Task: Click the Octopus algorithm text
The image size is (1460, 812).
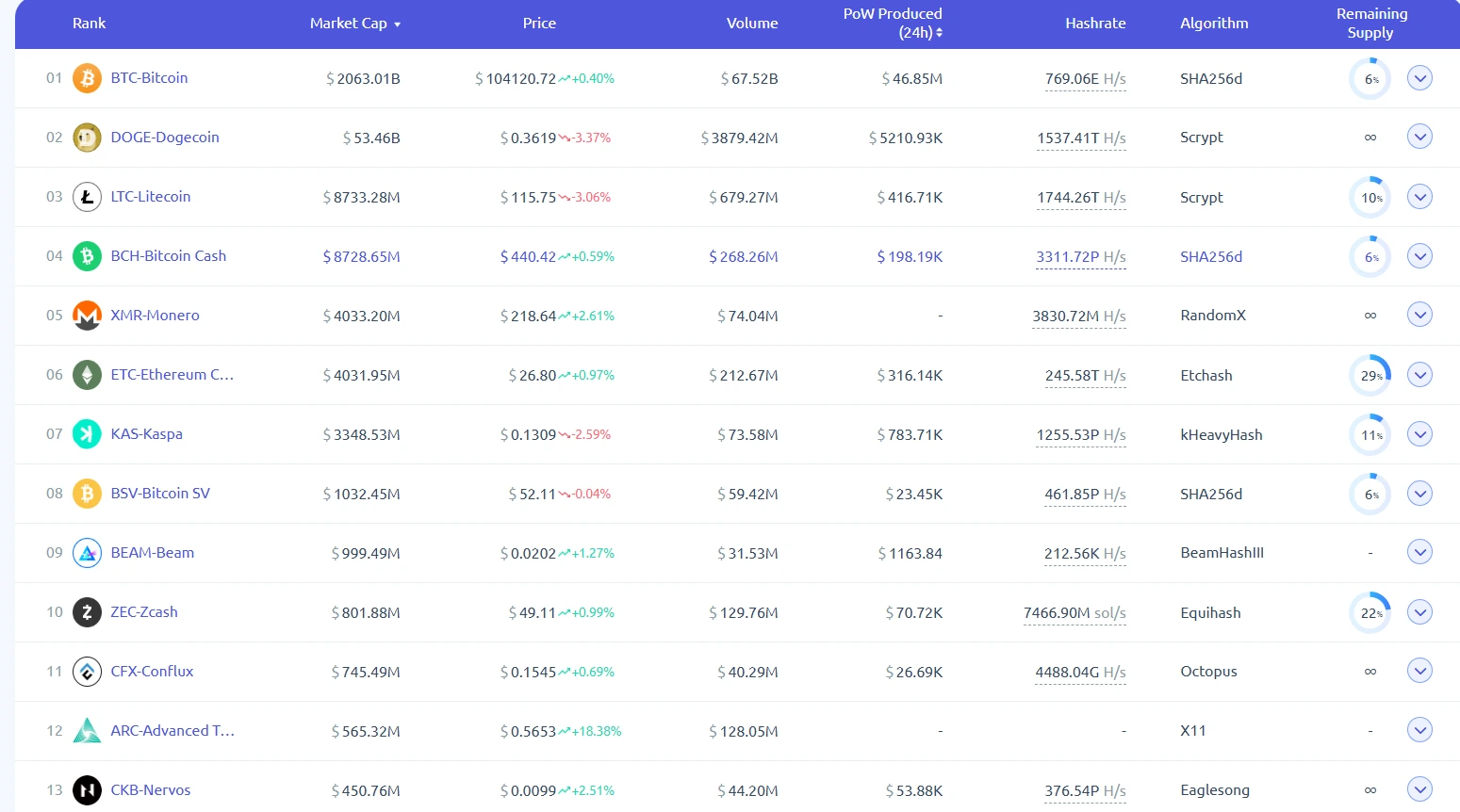Action: 1208,672
